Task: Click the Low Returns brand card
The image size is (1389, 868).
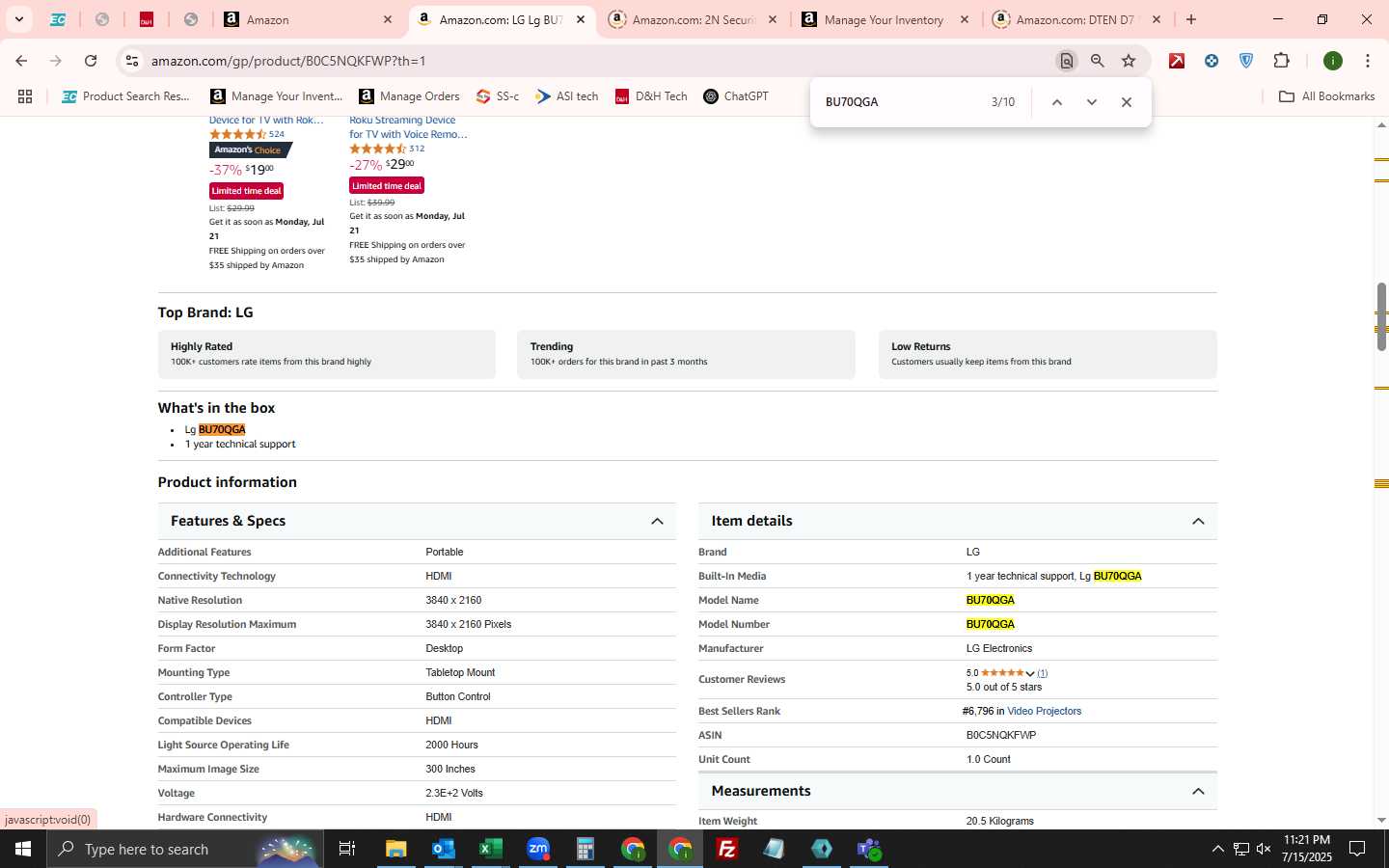Action: (x=1048, y=354)
